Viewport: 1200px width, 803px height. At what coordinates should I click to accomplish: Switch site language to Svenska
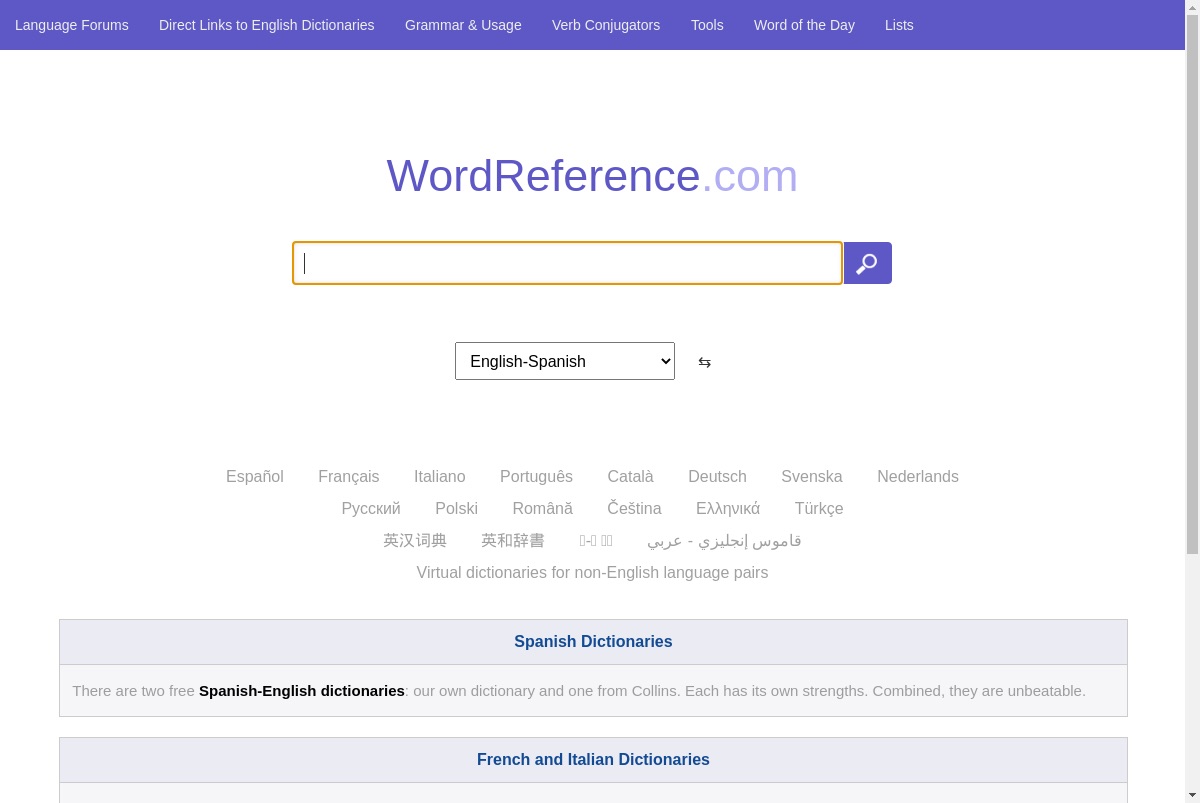812,477
